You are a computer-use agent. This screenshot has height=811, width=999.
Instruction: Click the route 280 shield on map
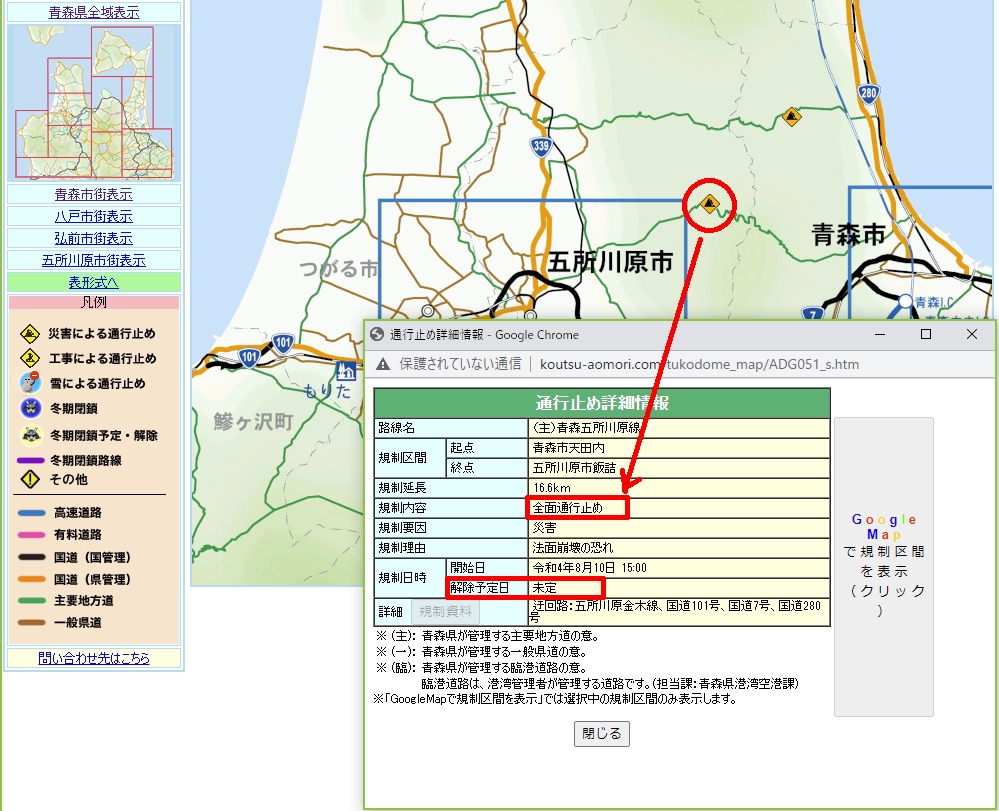click(x=868, y=94)
